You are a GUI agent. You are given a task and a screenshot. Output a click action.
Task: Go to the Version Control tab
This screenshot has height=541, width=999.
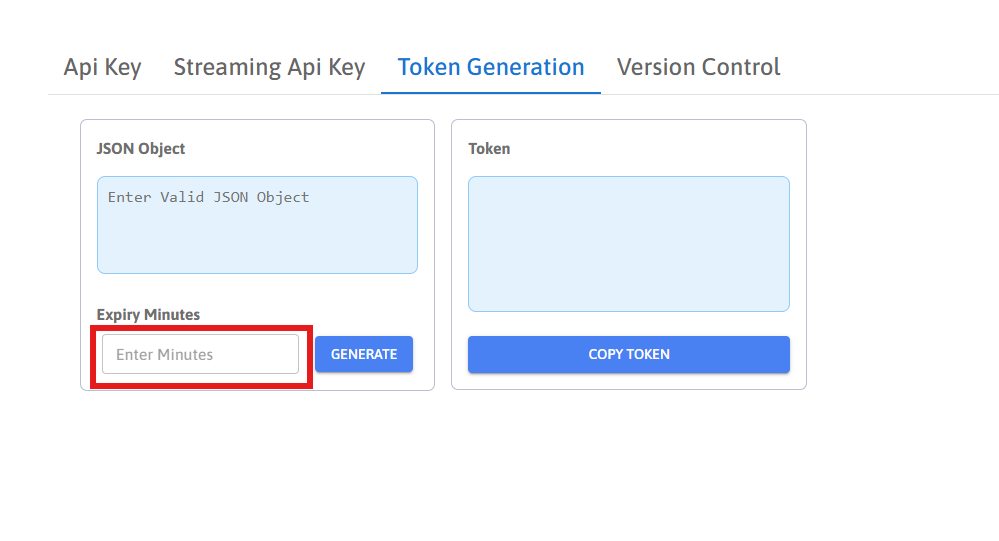click(x=698, y=67)
